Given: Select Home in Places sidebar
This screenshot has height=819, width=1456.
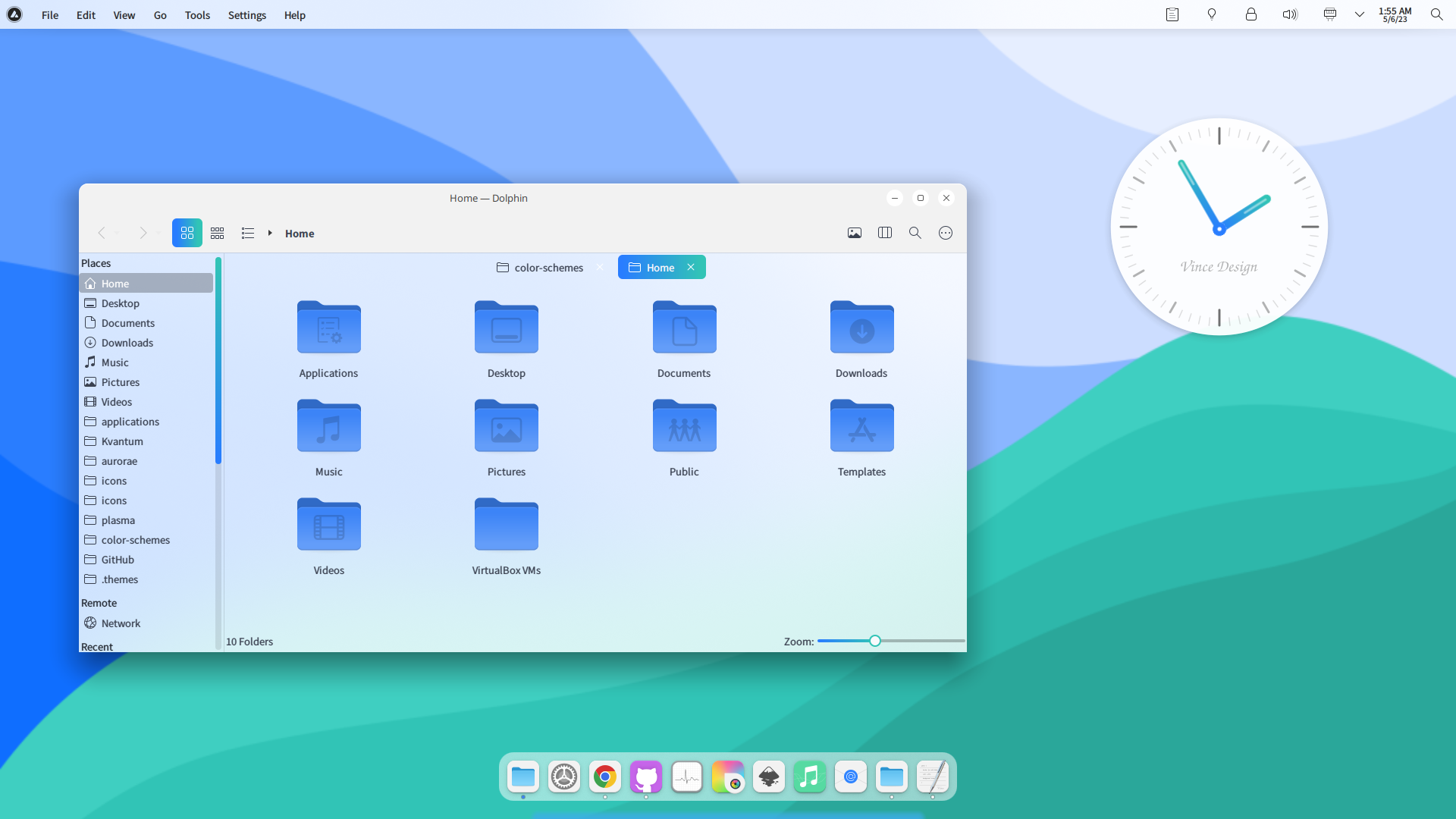Looking at the screenshot, I should (x=146, y=284).
